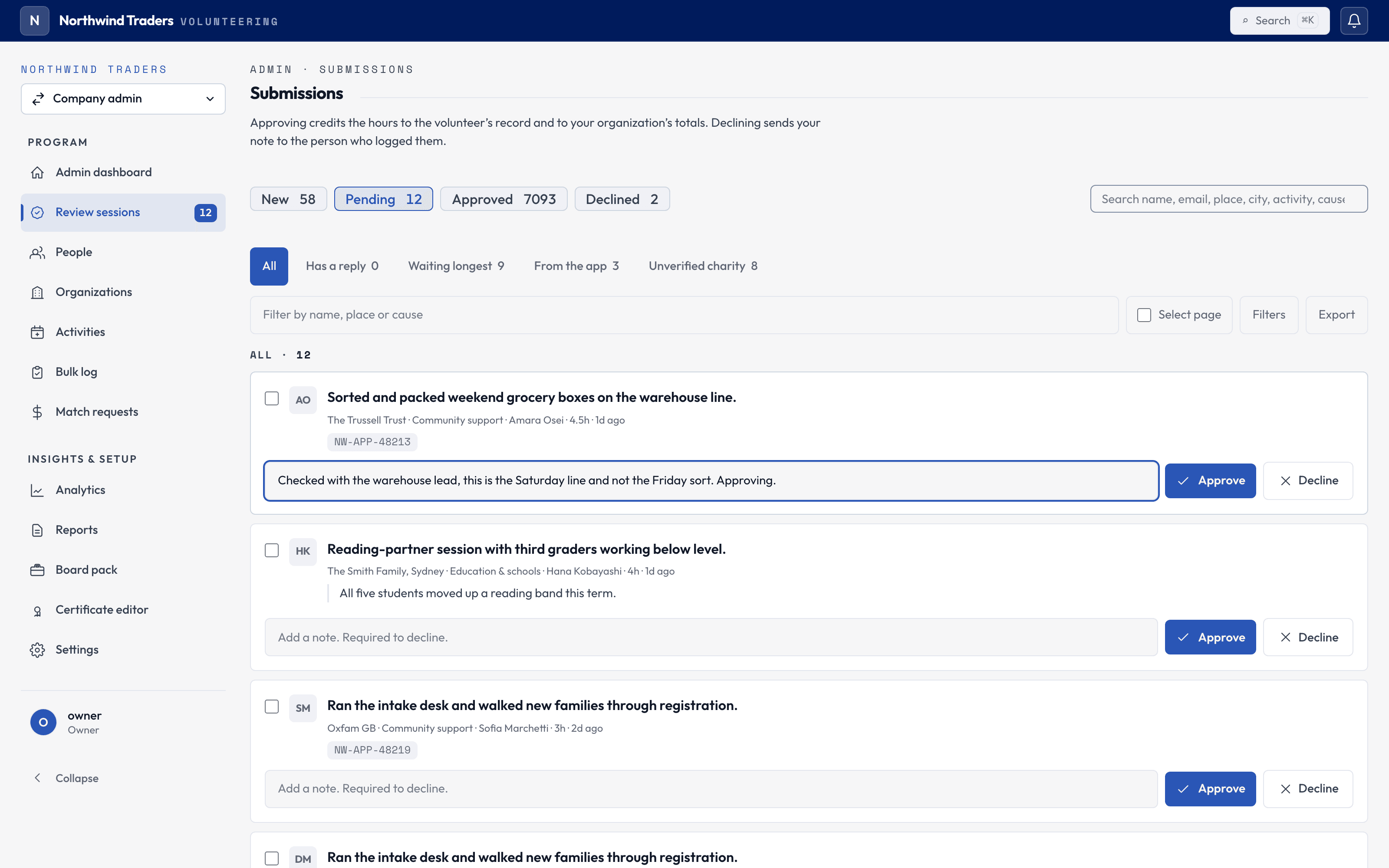The height and width of the screenshot is (868, 1389).
Task: Focus the Filter by name, place or cause field
Action: pos(684,315)
